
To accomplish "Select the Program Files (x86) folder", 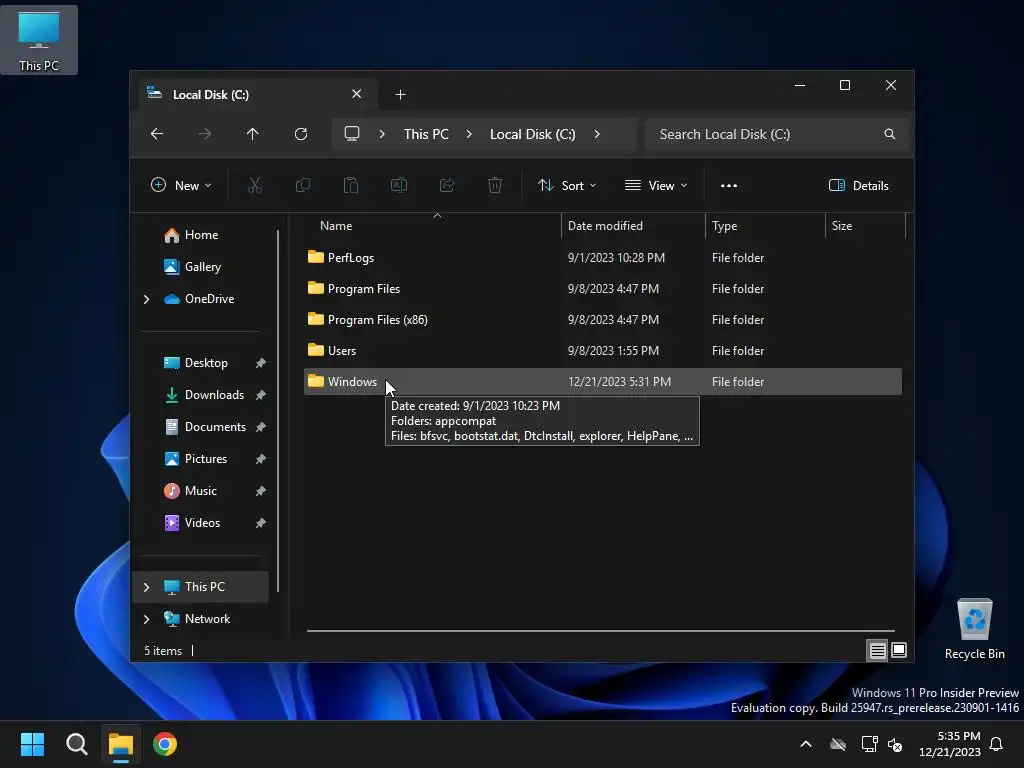I will click(603, 320).
